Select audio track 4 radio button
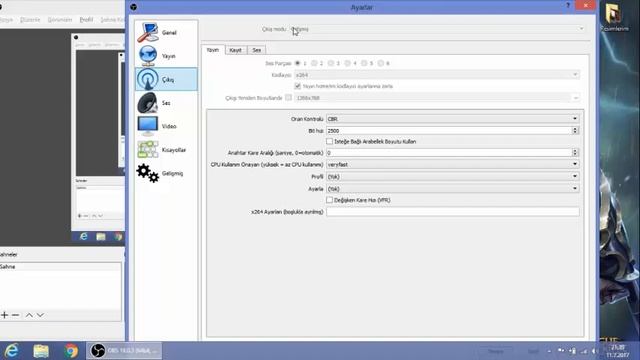640x360 pixels. pyautogui.click(x=348, y=63)
